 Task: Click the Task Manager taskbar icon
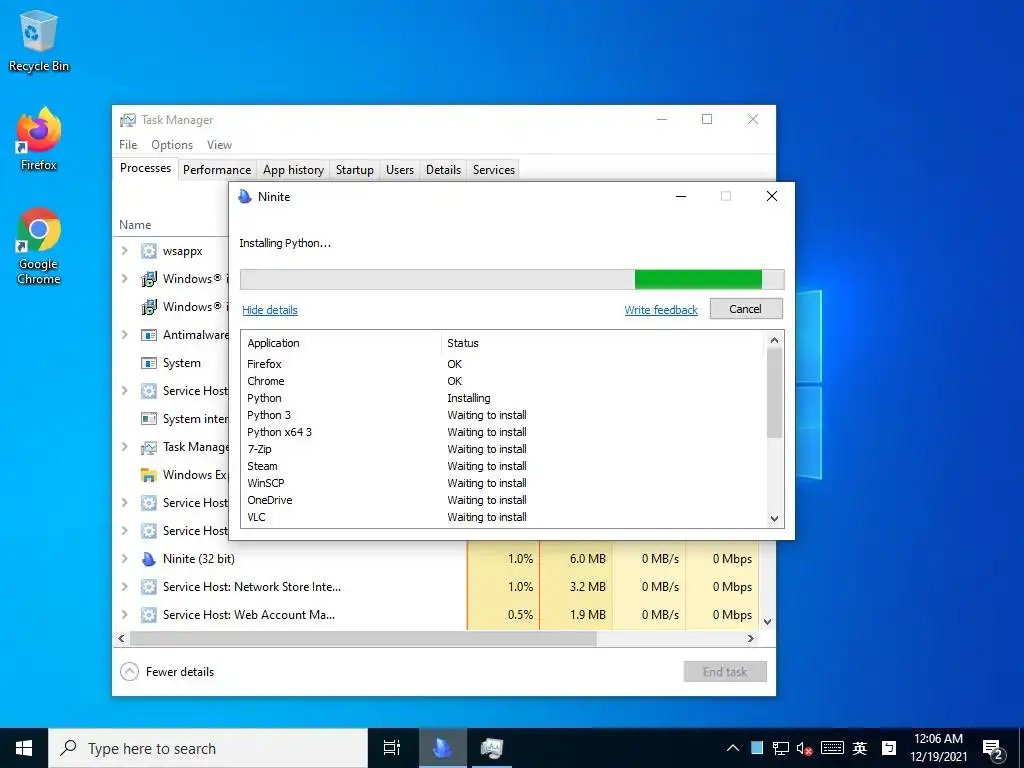pyautogui.click(x=492, y=748)
